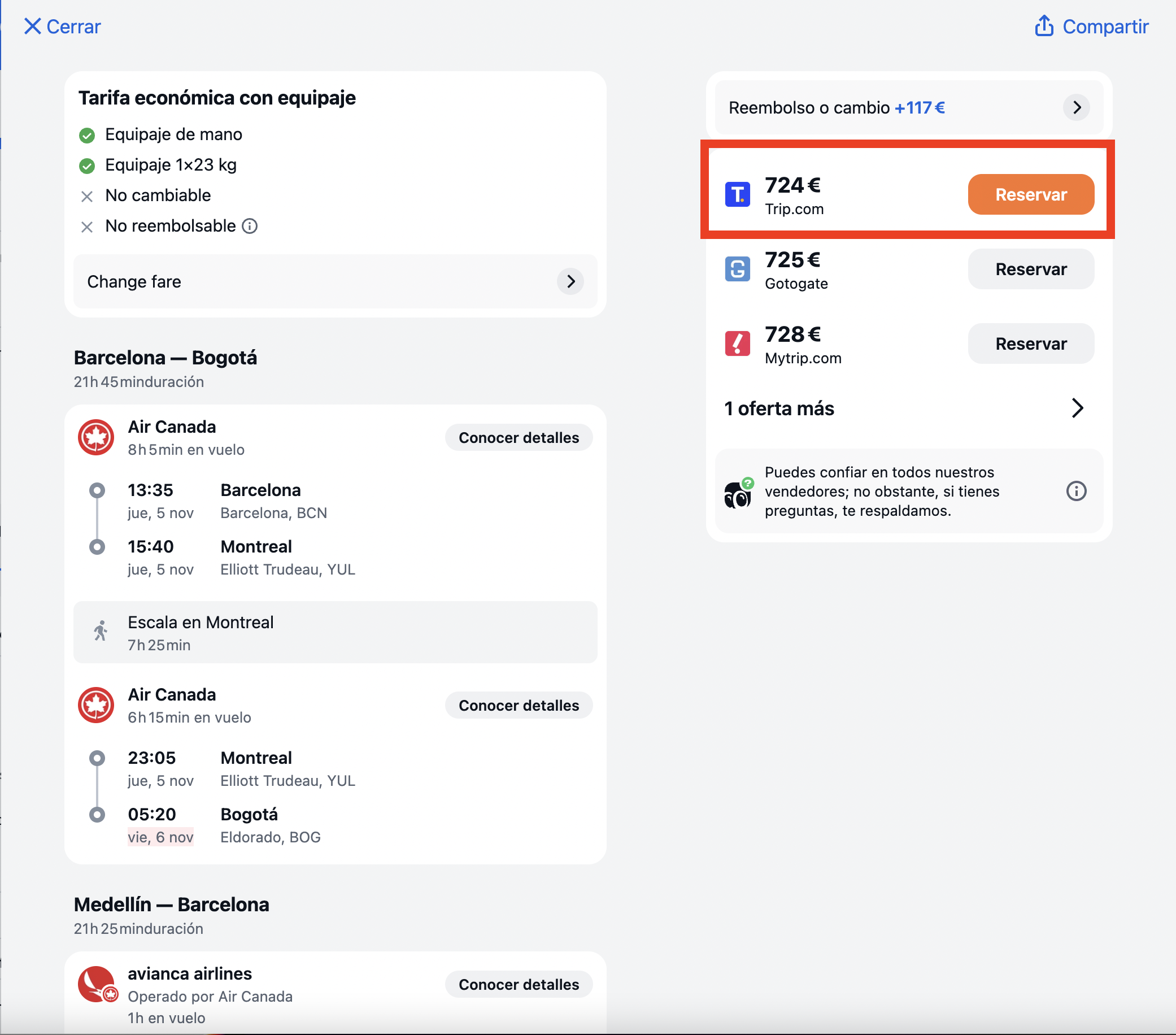This screenshot has width=1176, height=1035.
Task: Click the 21h 25min duración label
Action: pyautogui.click(x=138, y=929)
